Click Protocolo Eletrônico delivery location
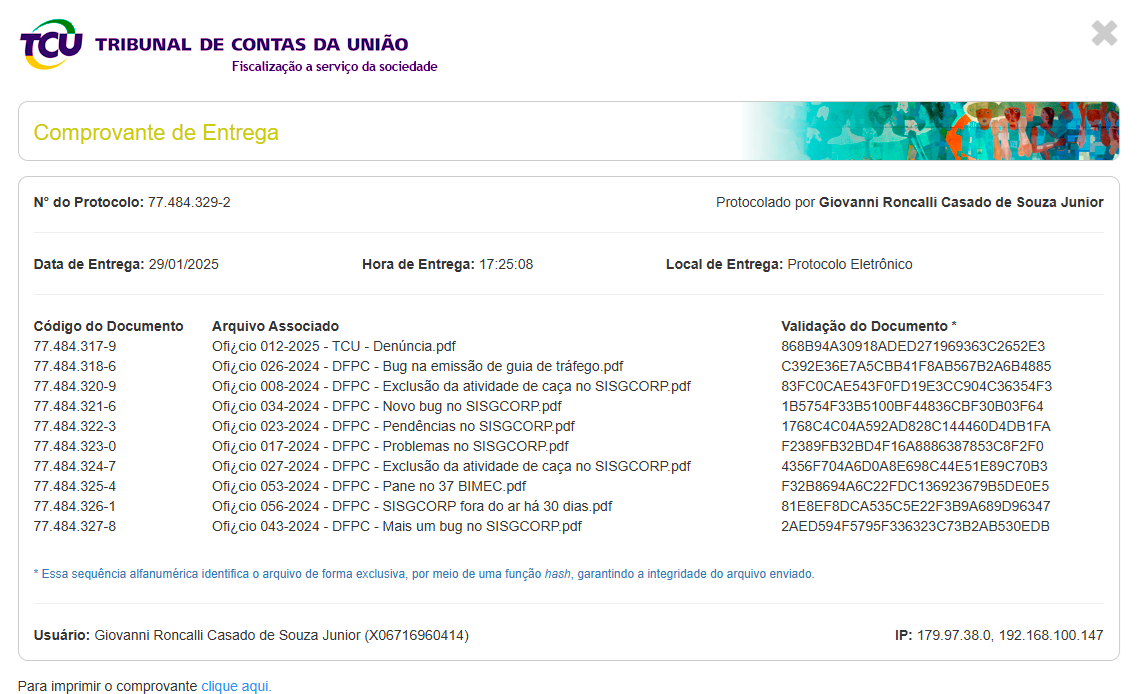 [850, 265]
